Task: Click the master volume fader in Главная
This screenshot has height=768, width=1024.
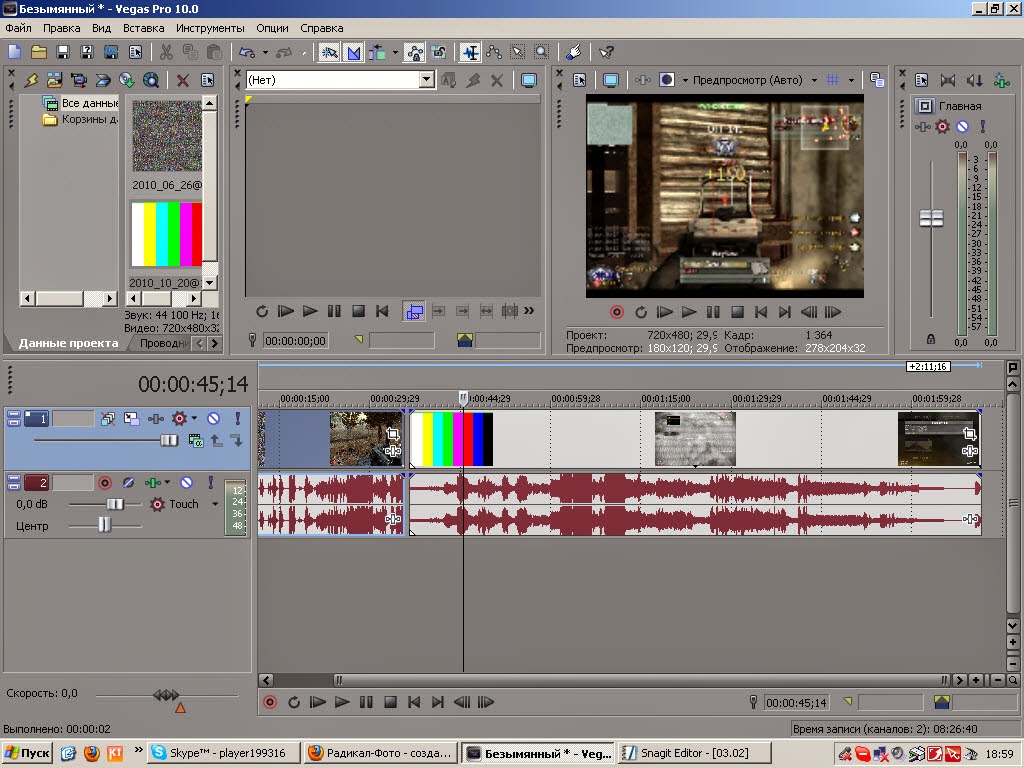Action: coord(931,218)
